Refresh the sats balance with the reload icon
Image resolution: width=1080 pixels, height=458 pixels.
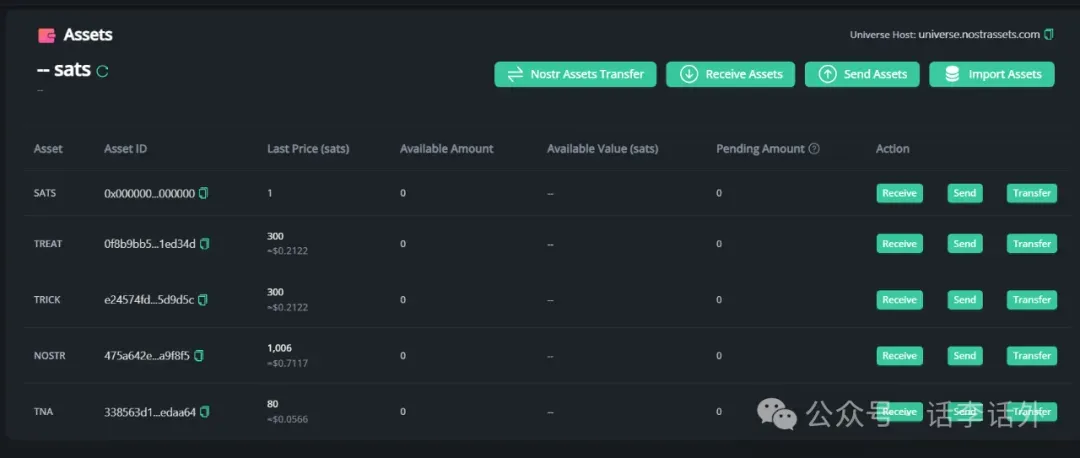coord(102,71)
